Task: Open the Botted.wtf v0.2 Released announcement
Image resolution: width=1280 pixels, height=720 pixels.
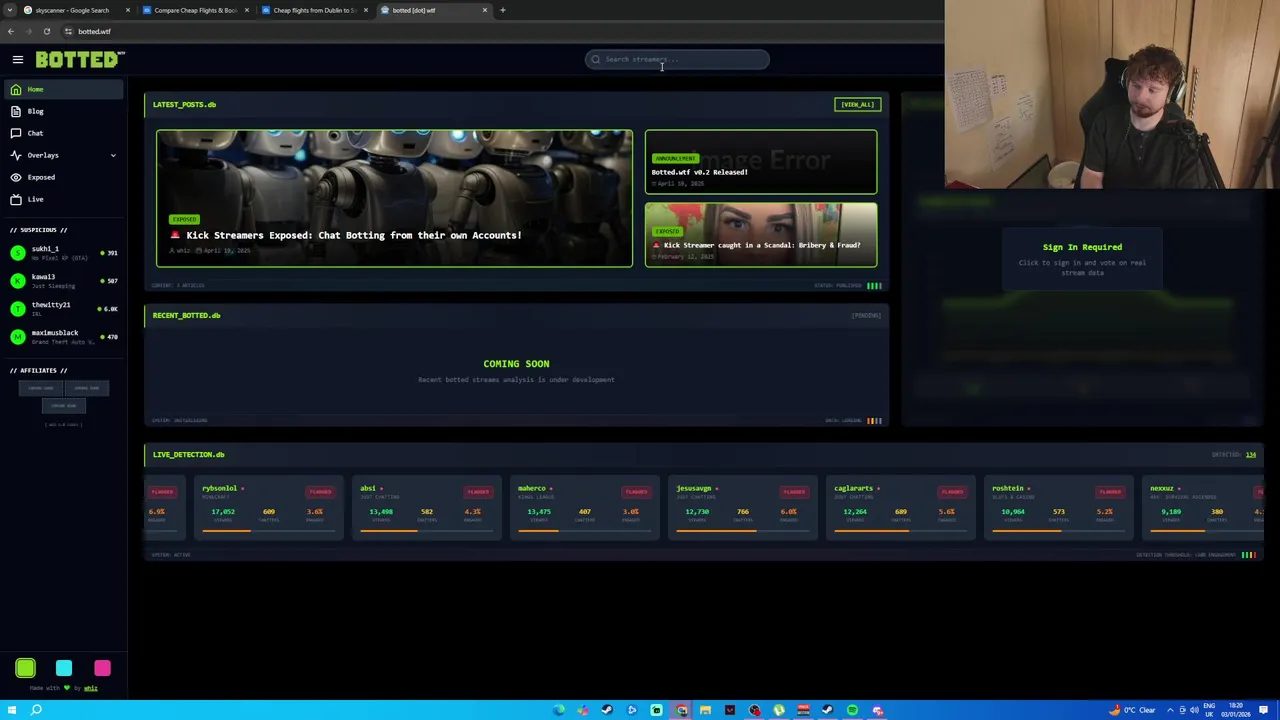Action: pos(761,162)
